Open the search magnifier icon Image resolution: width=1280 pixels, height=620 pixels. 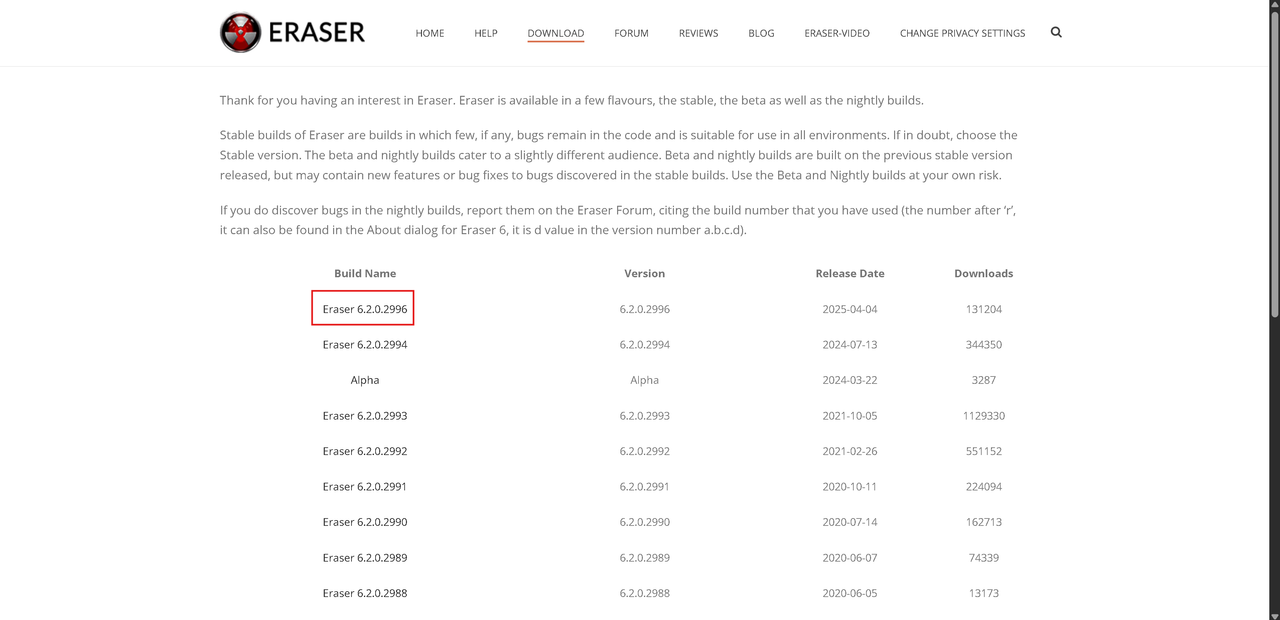[1056, 32]
